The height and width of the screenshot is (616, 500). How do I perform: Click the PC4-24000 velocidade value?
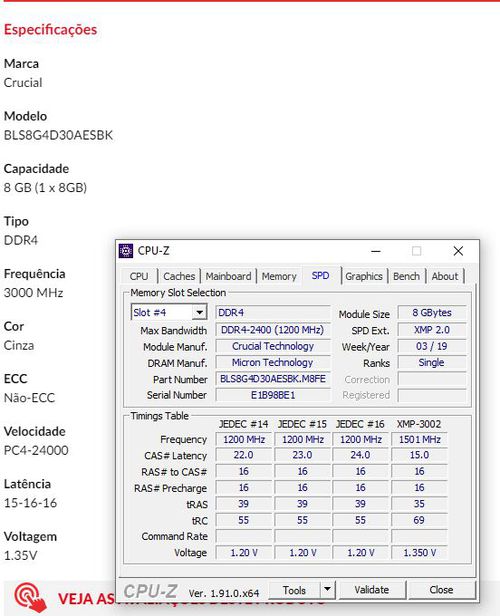36,450
